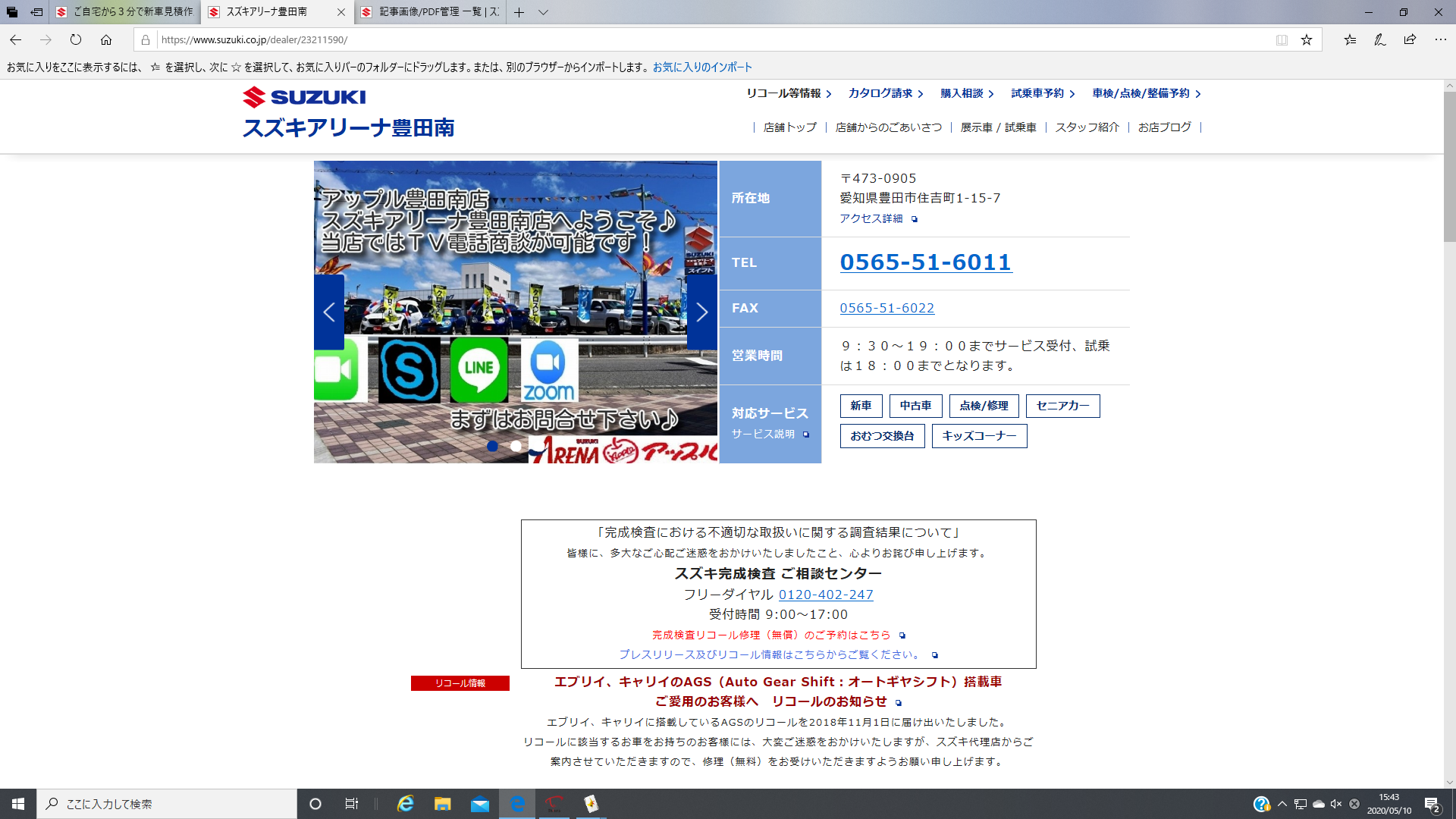Add this page to favorites star
Viewport: 1456px width, 819px height.
[1307, 40]
